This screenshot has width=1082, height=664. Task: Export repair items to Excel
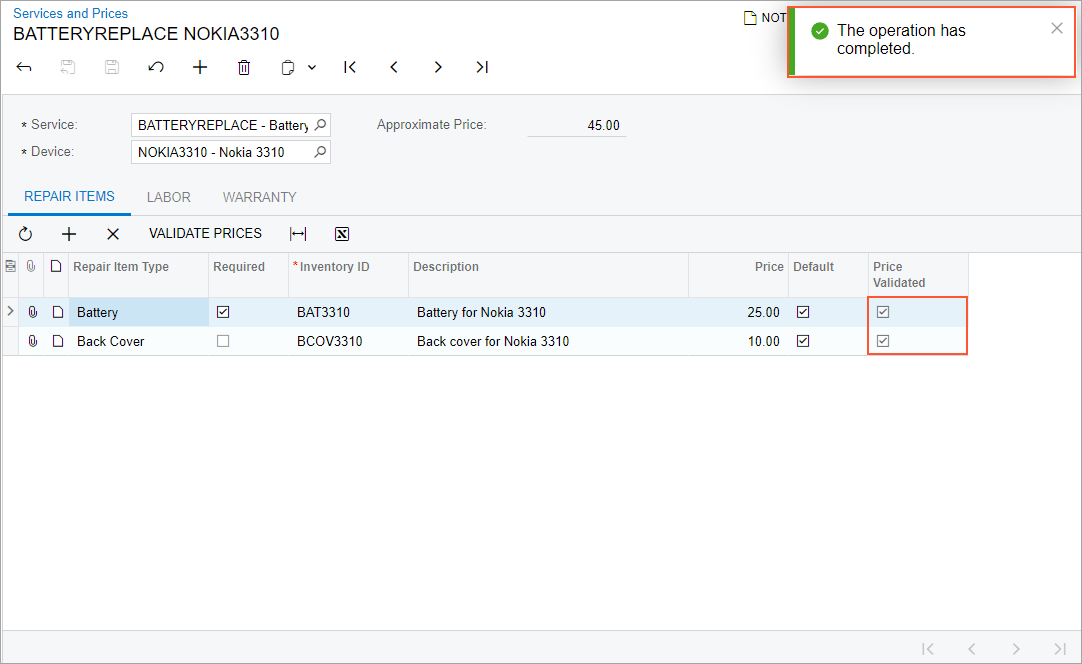point(342,234)
